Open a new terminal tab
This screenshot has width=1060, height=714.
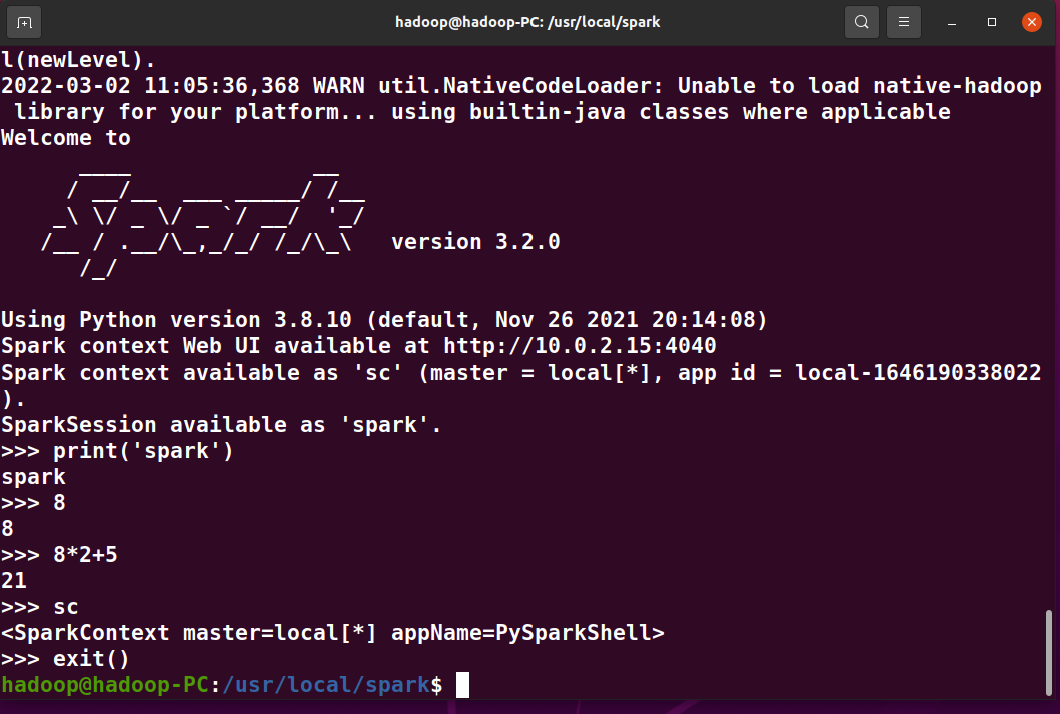point(24,22)
